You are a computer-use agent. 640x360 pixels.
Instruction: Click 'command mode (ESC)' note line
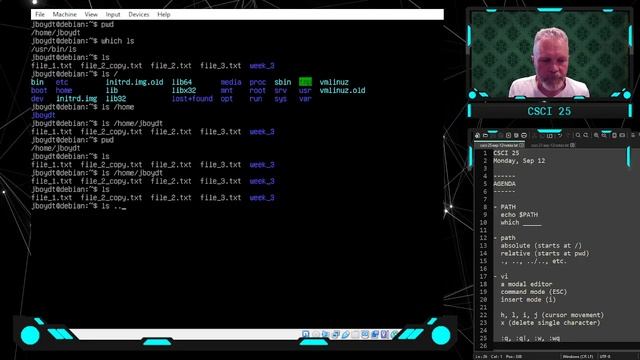point(534,292)
